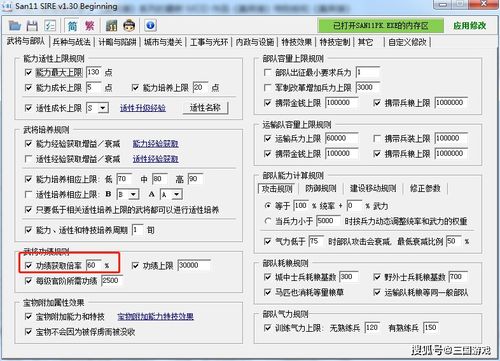Switch to the 兵种与战法 tab
Screen dimensions: 500x361
pyautogui.click(x=72, y=42)
